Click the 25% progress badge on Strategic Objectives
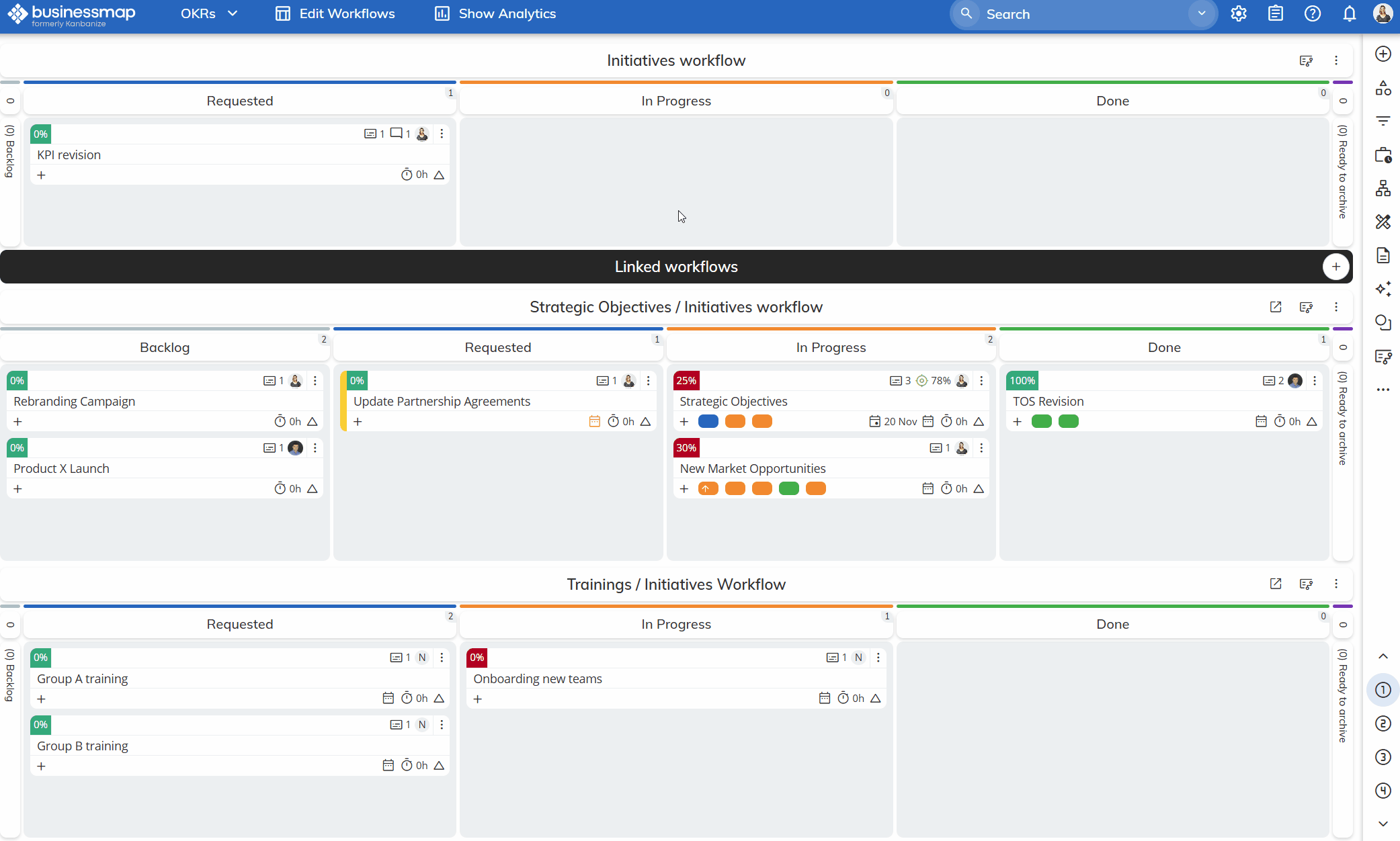The image size is (1400, 841). 686,380
